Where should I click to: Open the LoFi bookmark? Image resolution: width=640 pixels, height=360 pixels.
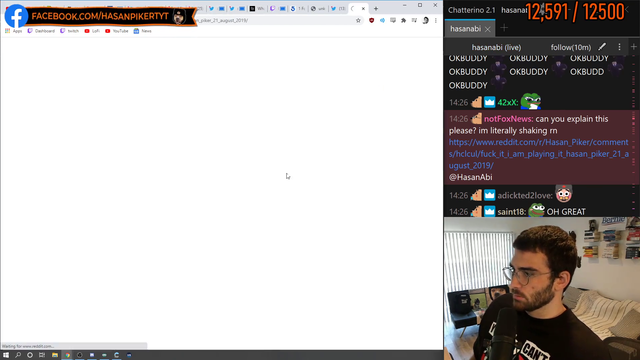point(92,31)
